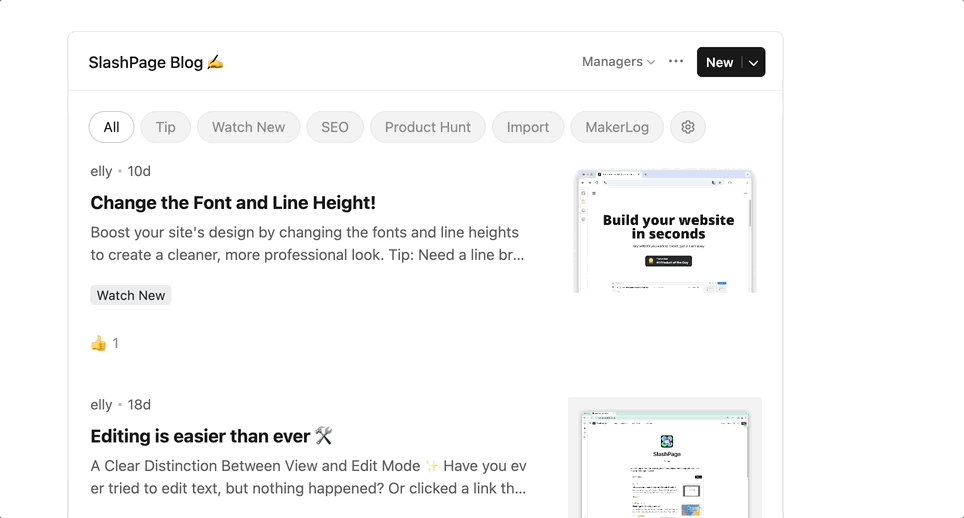The width and height of the screenshot is (964, 518).
Task: Open the SlashPage screenshot thumbnail on second post
Action: pyautogui.click(x=665, y=458)
